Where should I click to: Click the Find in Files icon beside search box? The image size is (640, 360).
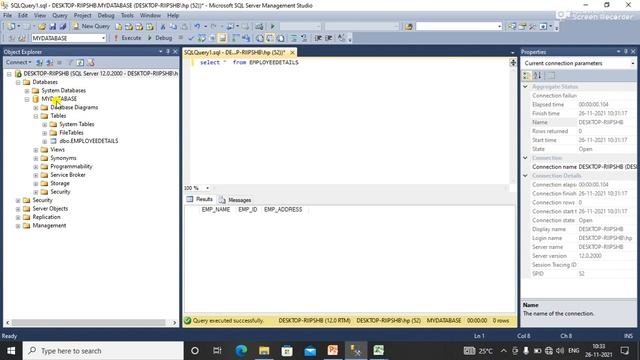409,27
